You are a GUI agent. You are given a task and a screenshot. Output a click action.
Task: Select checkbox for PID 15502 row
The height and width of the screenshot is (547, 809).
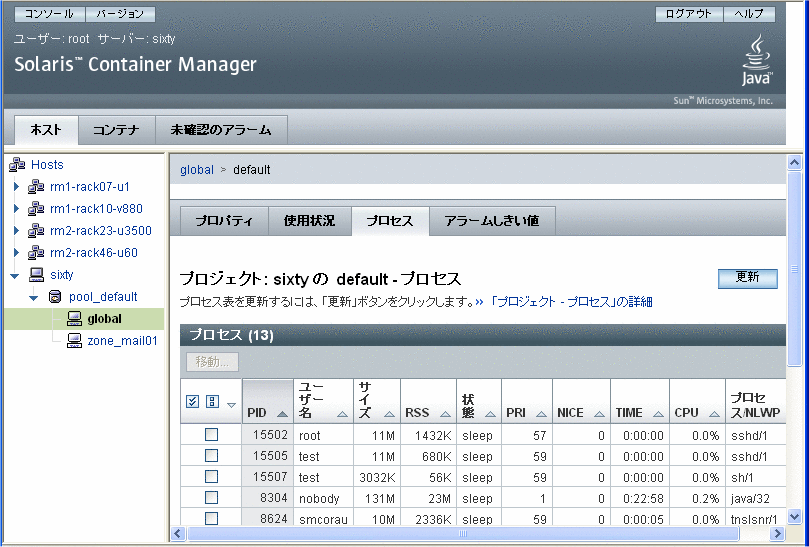pos(211,435)
